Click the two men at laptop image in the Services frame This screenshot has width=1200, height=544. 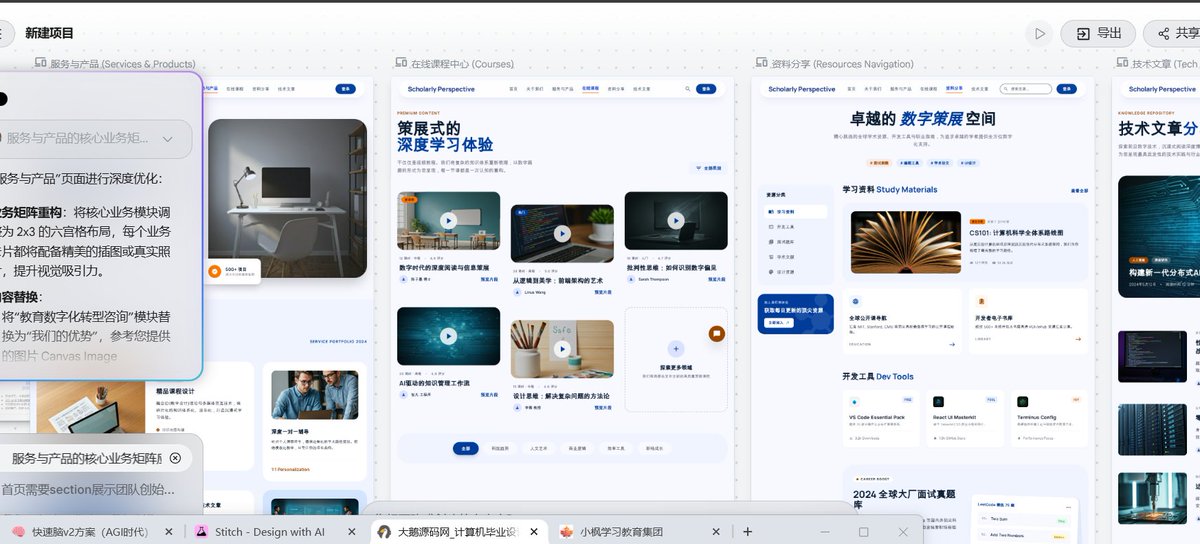tap(314, 395)
